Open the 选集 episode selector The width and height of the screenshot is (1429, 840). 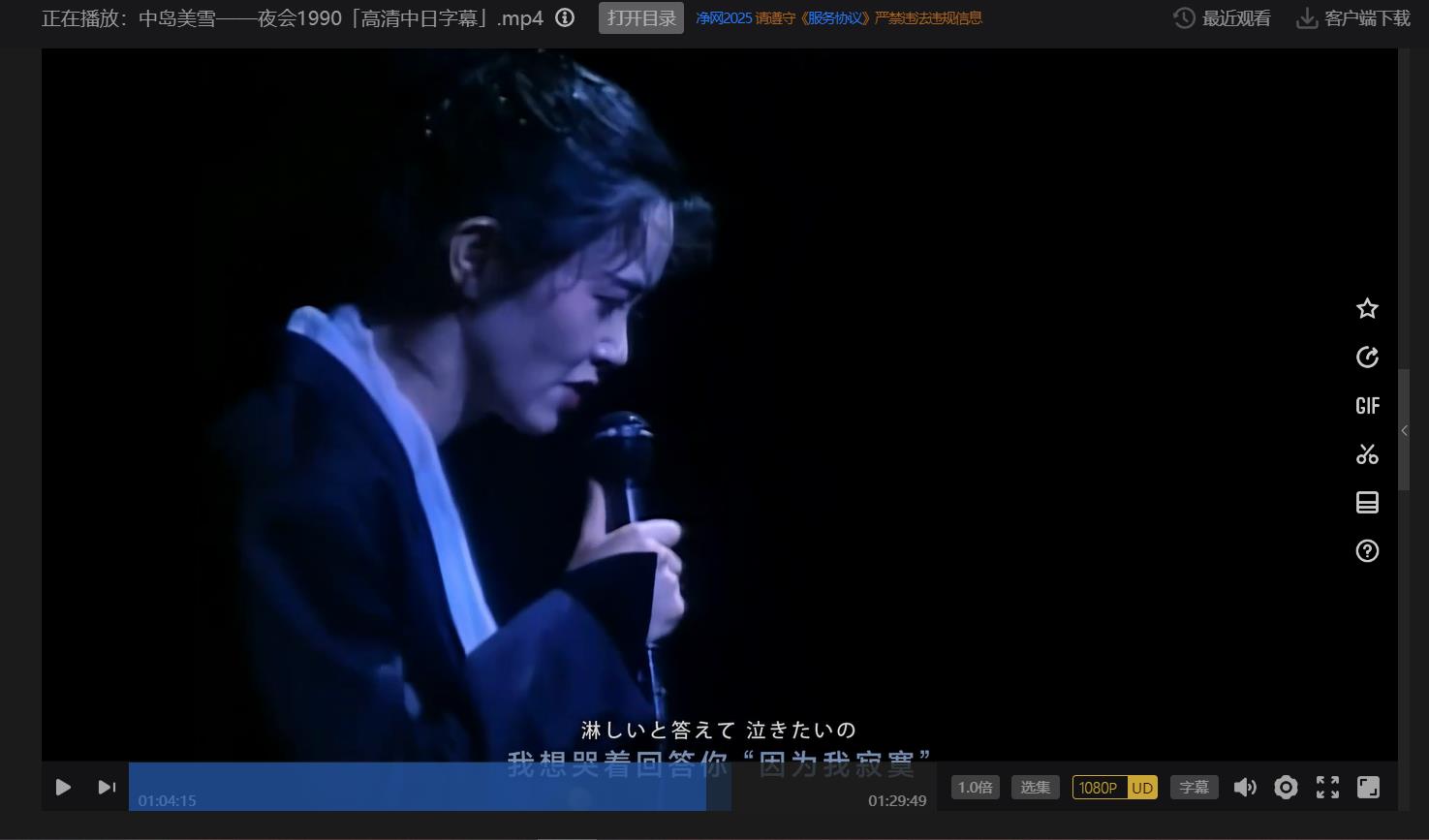point(1035,788)
